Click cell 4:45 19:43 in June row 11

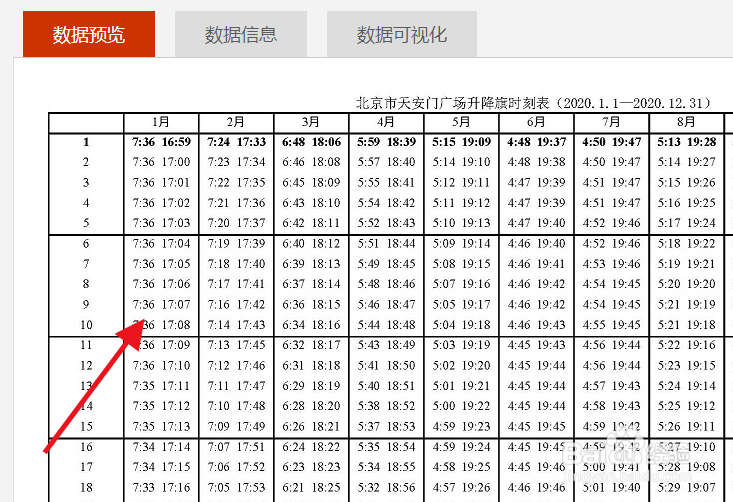click(x=537, y=345)
